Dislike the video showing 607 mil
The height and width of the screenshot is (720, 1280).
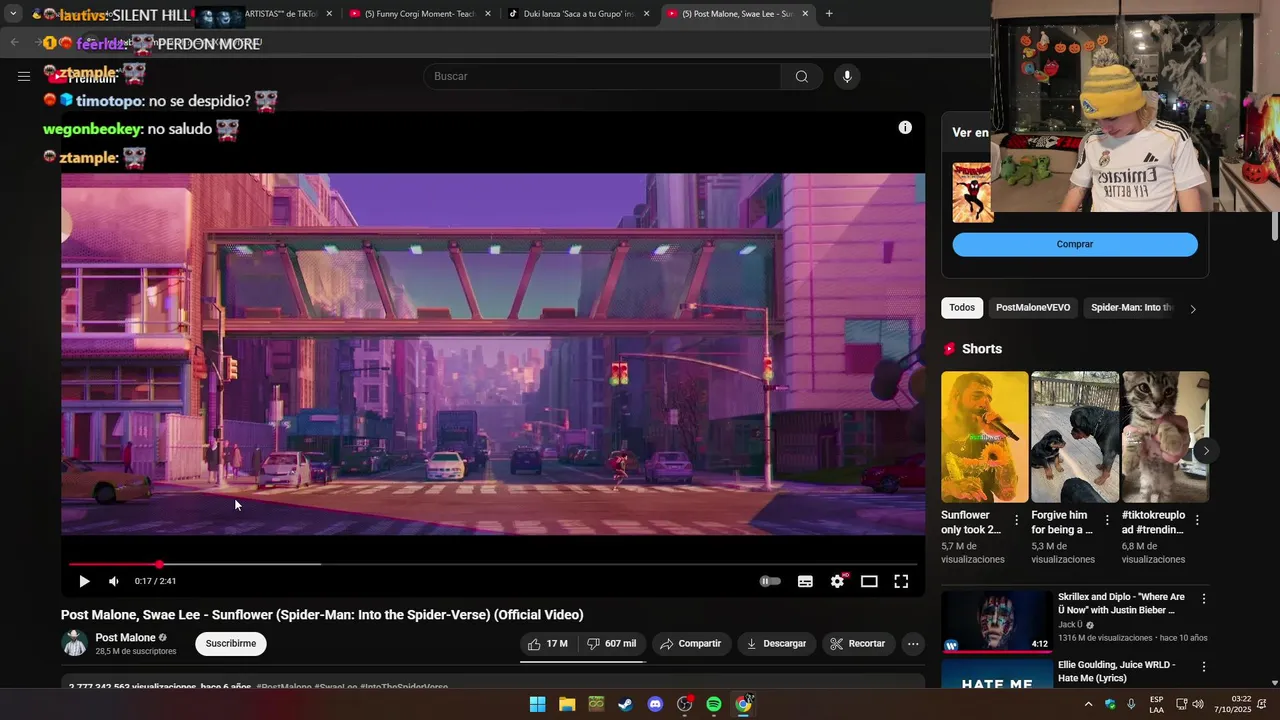(612, 644)
